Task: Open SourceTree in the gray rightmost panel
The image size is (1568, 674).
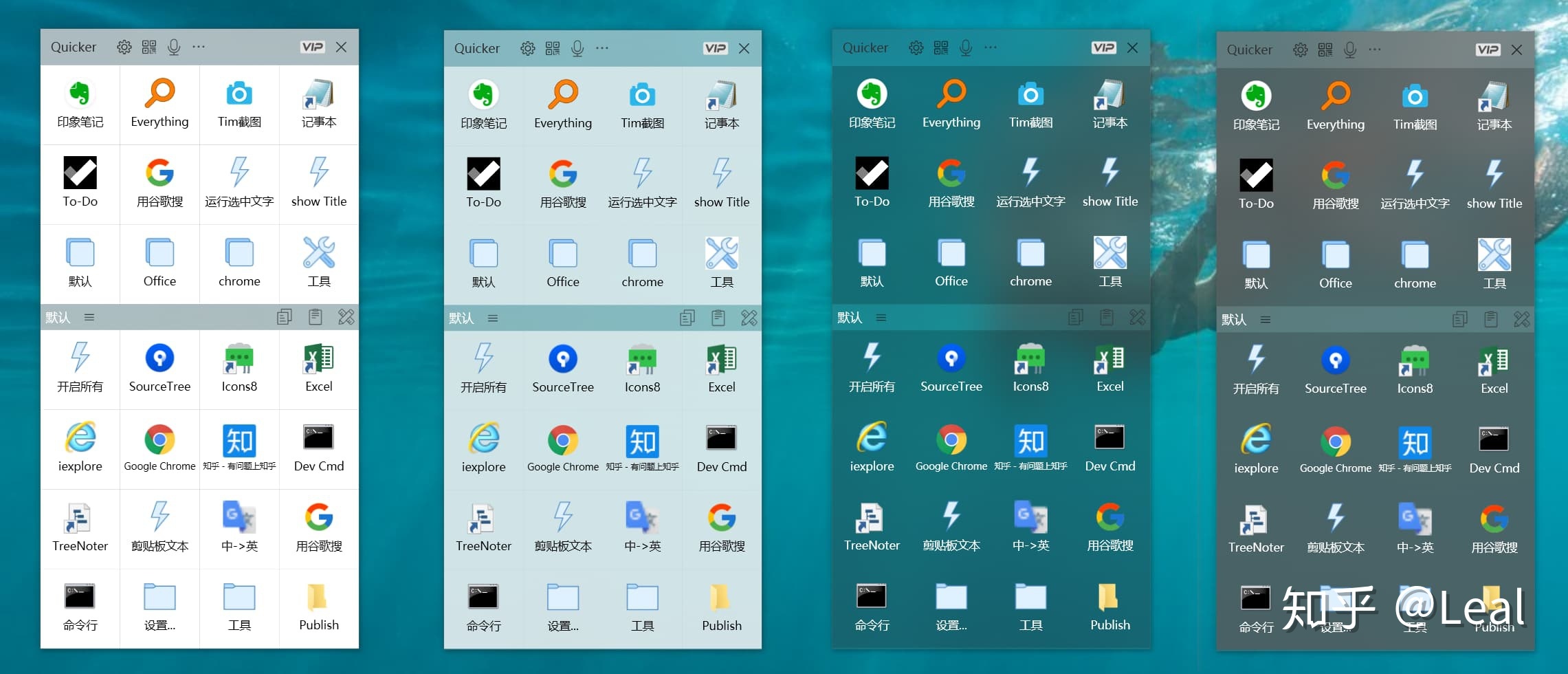Action: coord(1335,370)
